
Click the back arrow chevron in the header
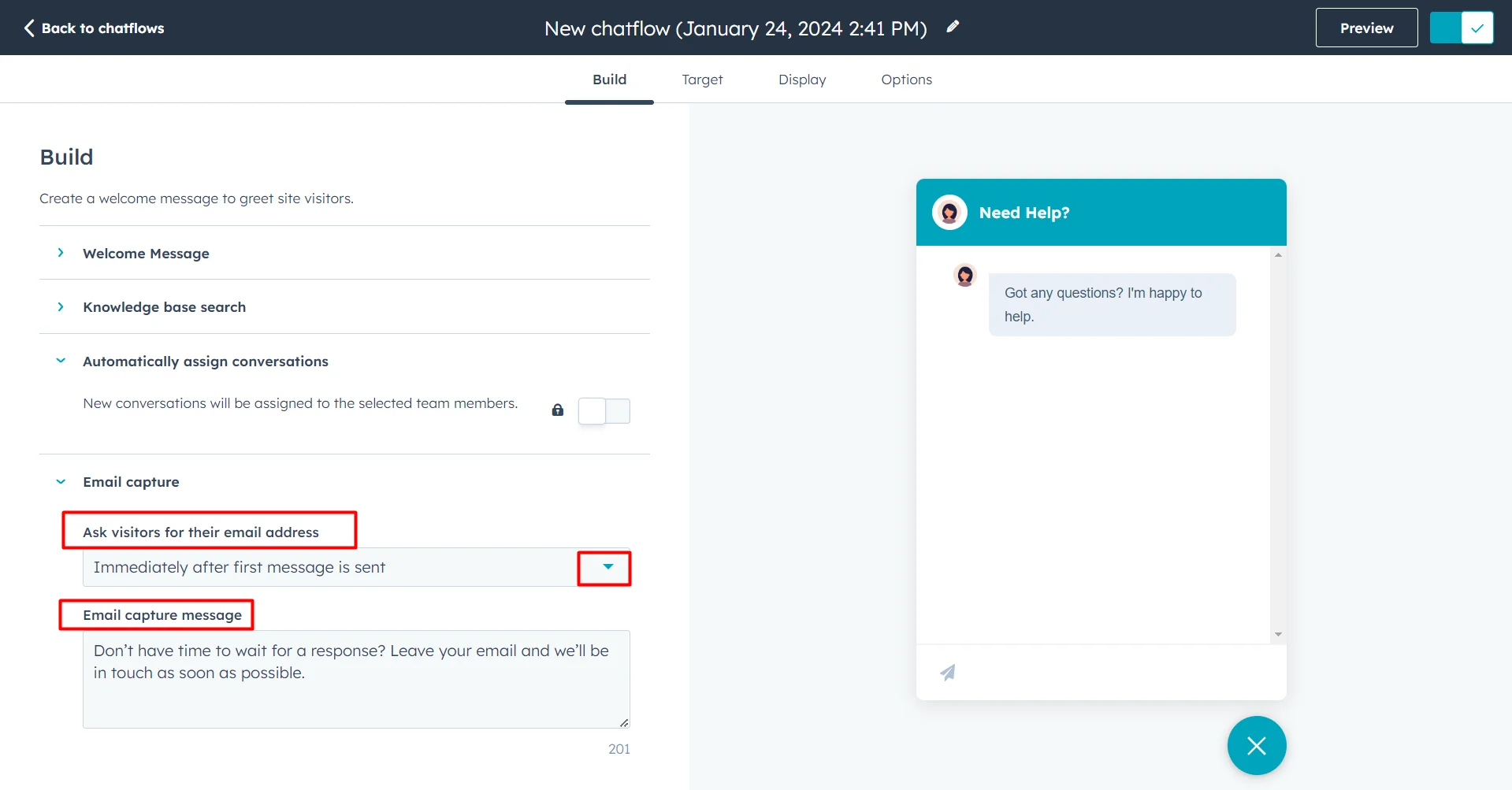pyautogui.click(x=28, y=28)
